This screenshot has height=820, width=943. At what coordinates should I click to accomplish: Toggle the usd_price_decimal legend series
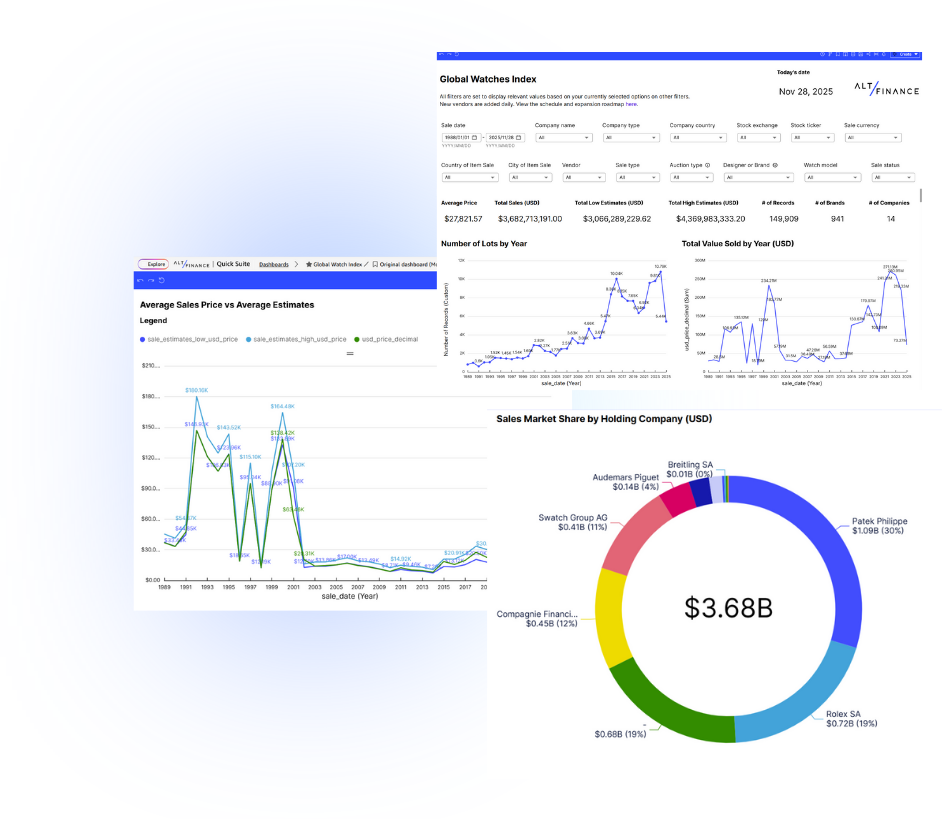389,340
